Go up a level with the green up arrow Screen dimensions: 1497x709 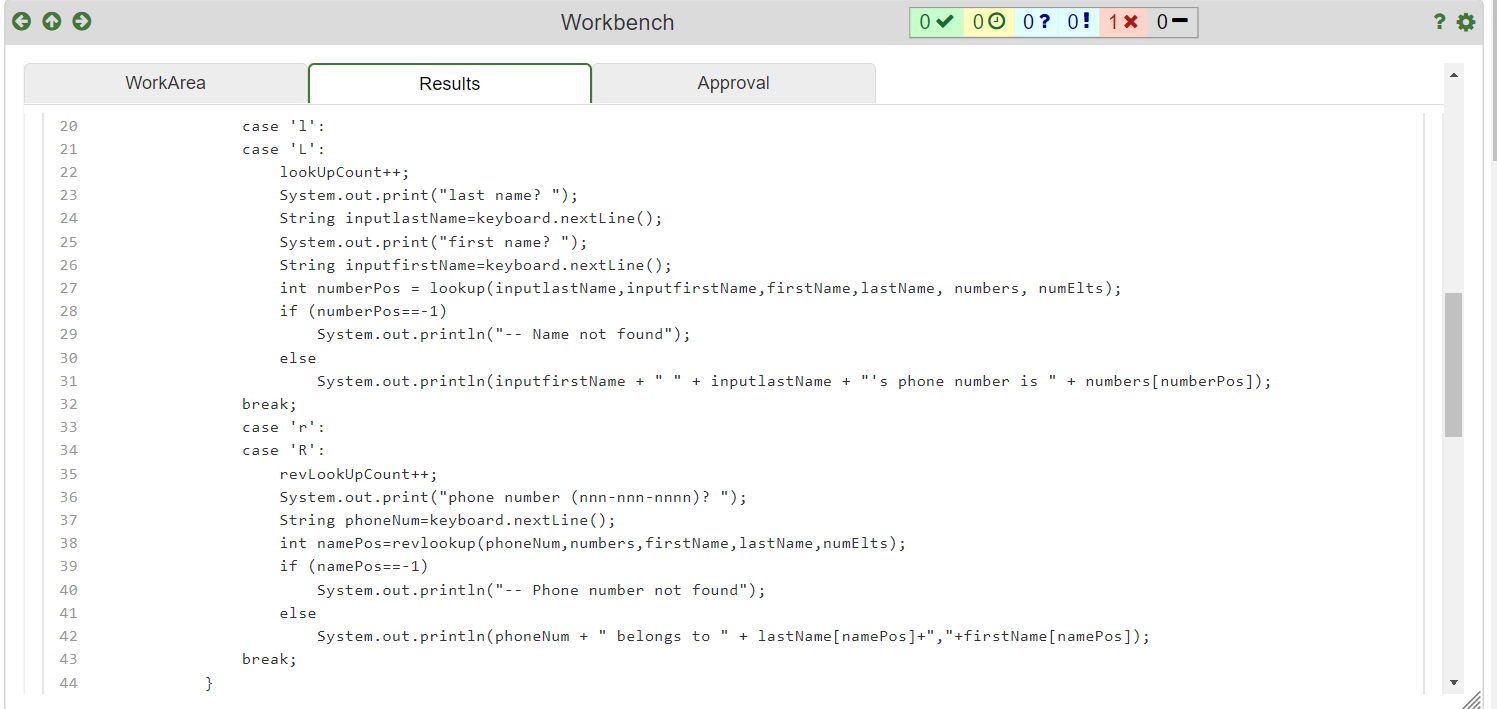(51, 21)
